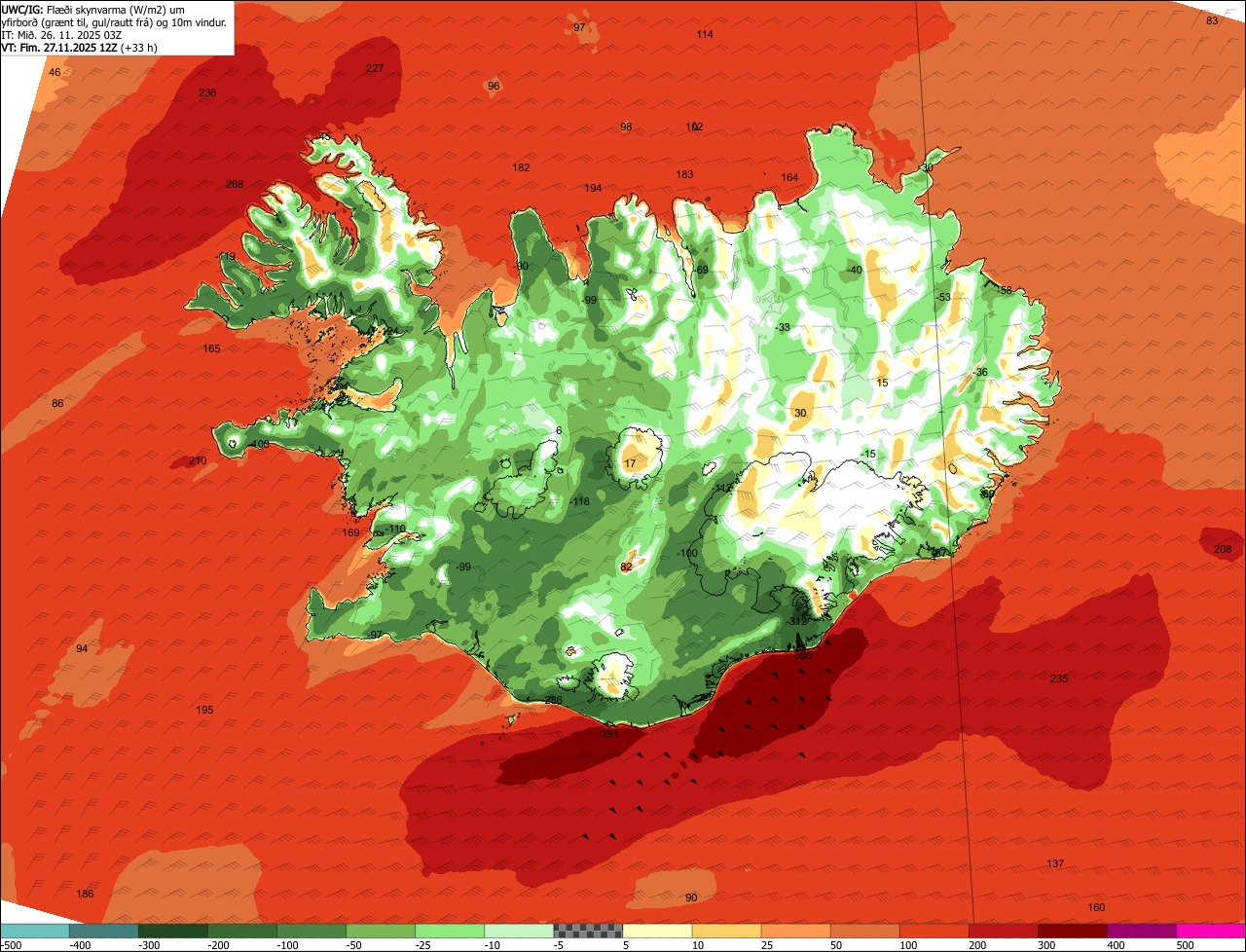Viewport: 1246px width, 952px height.
Task: Click the magenta legend swatch after 500
Action: click(x=1210, y=931)
